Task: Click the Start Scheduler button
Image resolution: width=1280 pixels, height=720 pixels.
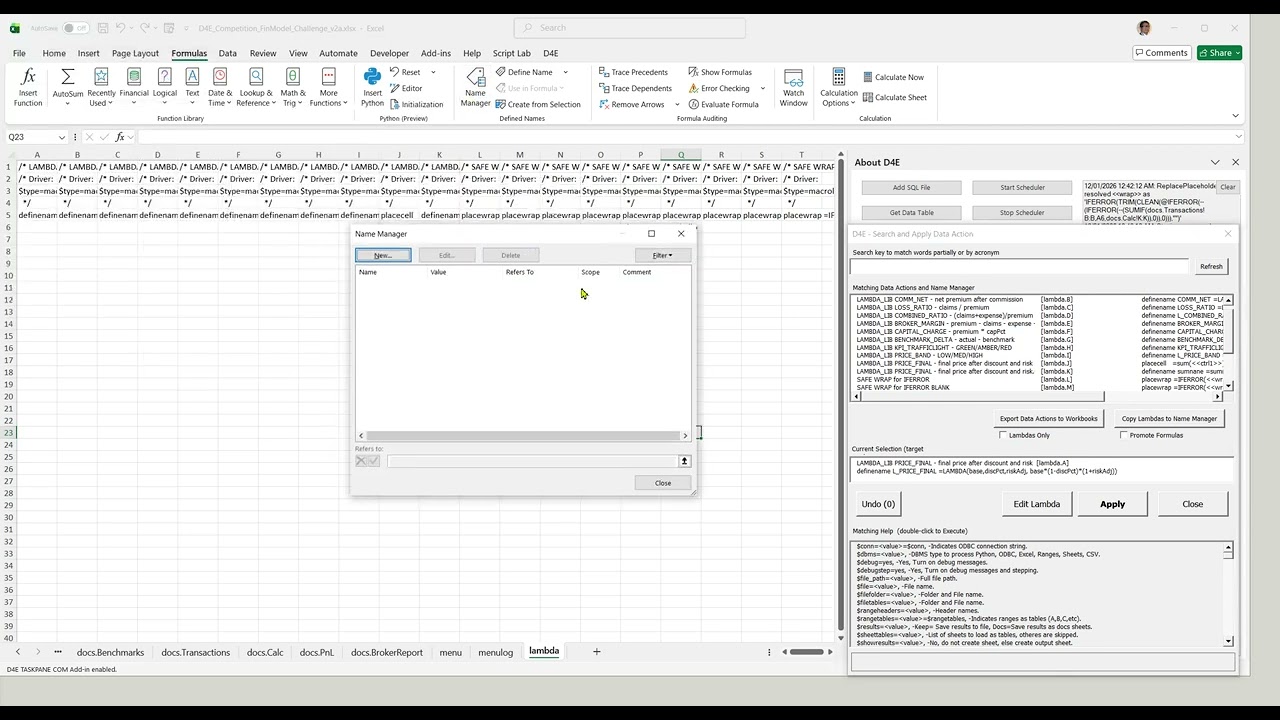Action: pyautogui.click(x=1022, y=187)
